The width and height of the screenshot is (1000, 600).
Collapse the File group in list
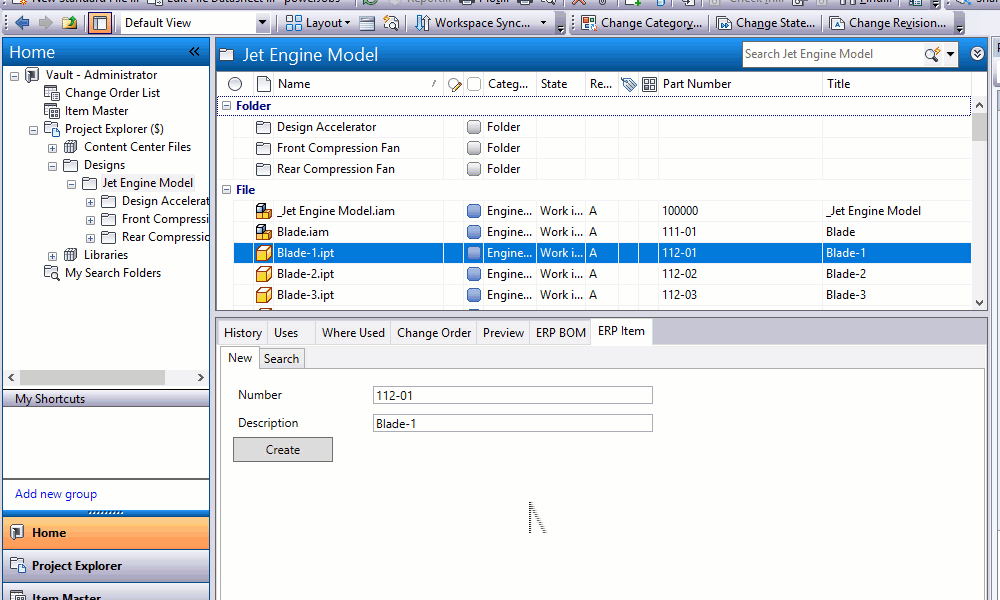[226, 190]
